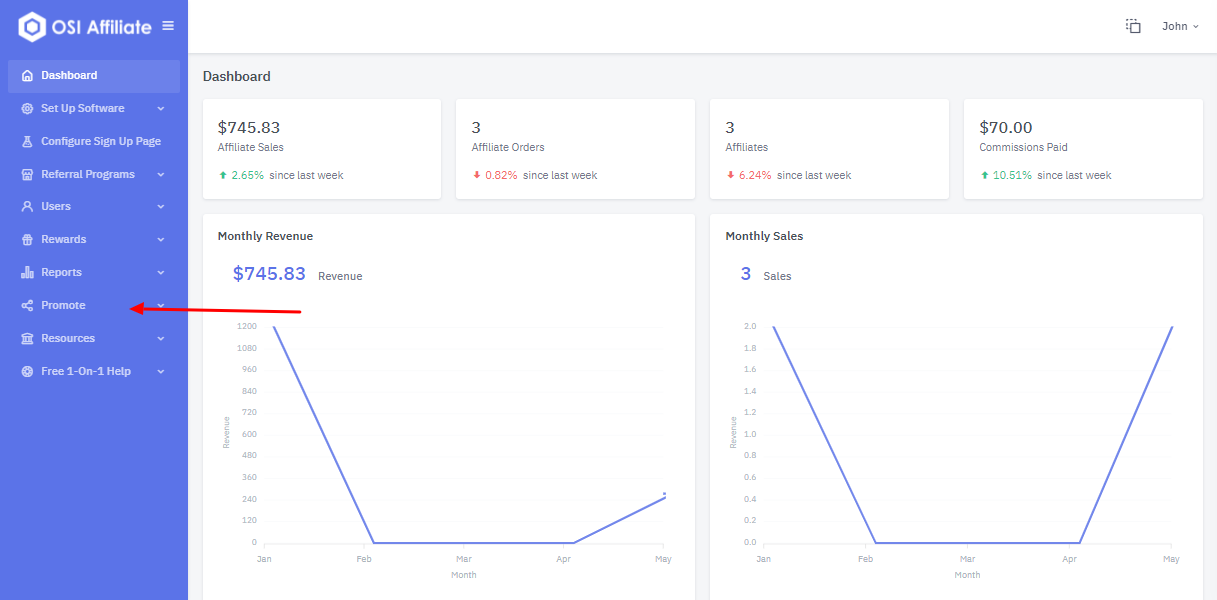The image size is (1217, 600).
Task: Click the 6.24% change percentage
Action: point(755,176)
